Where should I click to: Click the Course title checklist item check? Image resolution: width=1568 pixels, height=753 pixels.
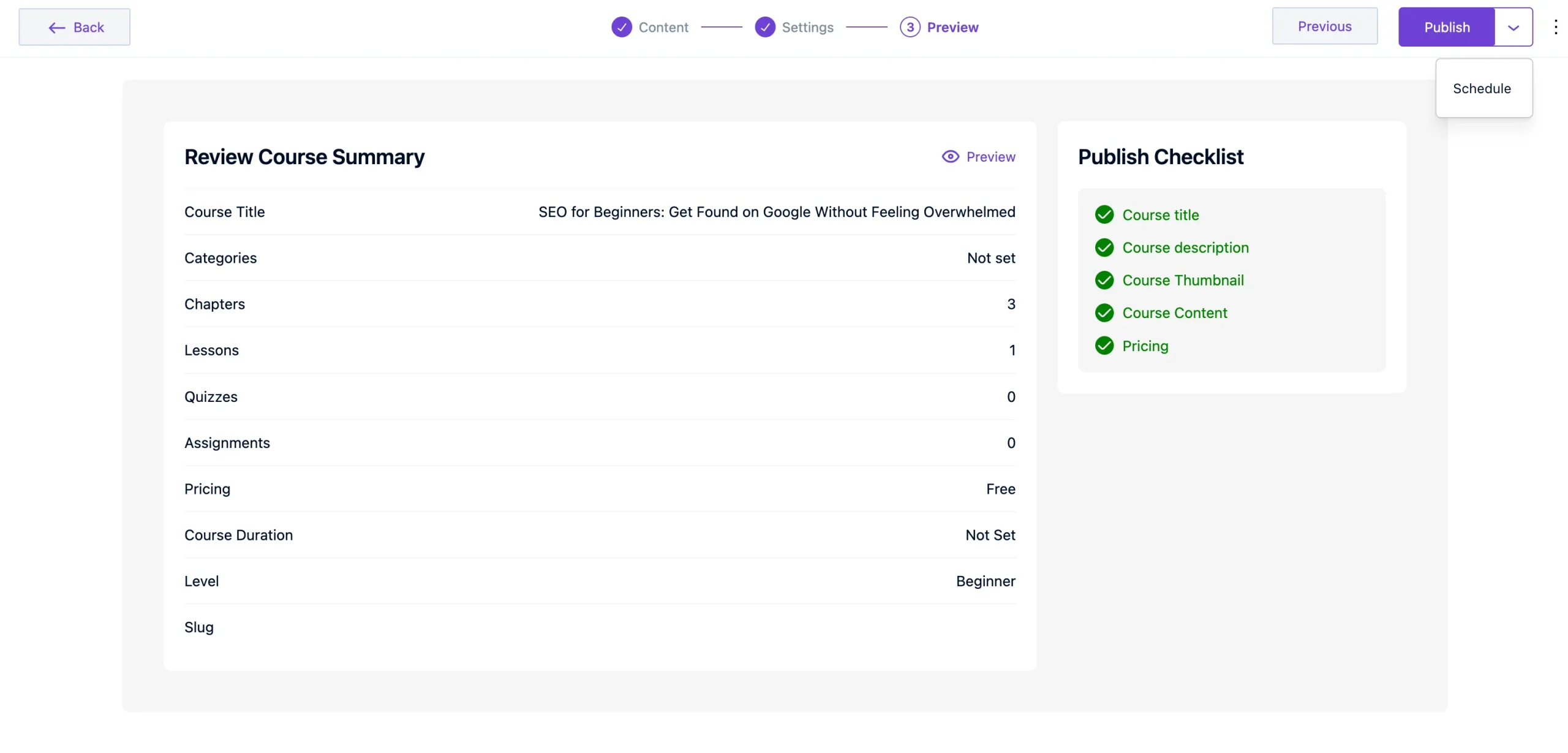tap(1104, 214)
